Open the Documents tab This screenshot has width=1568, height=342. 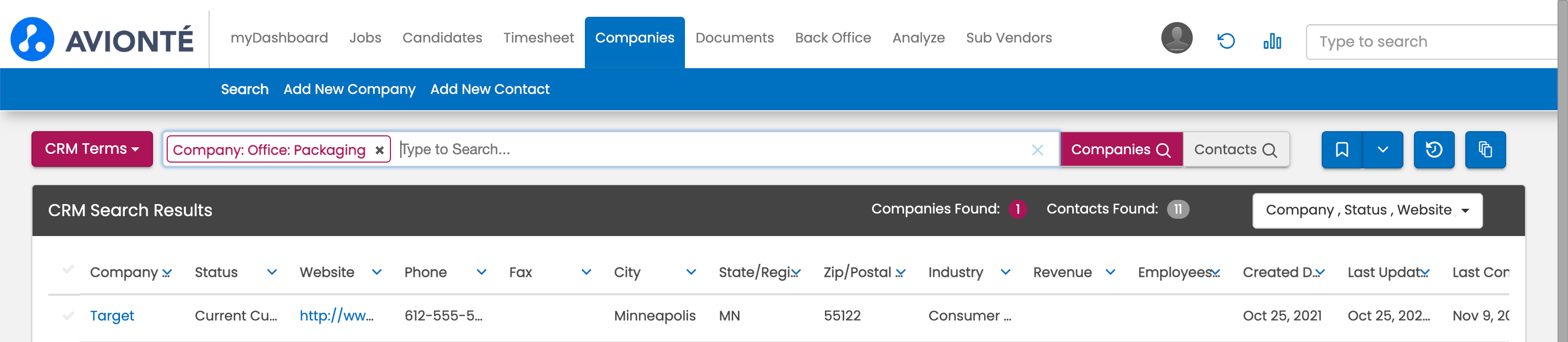pos(734,38)
